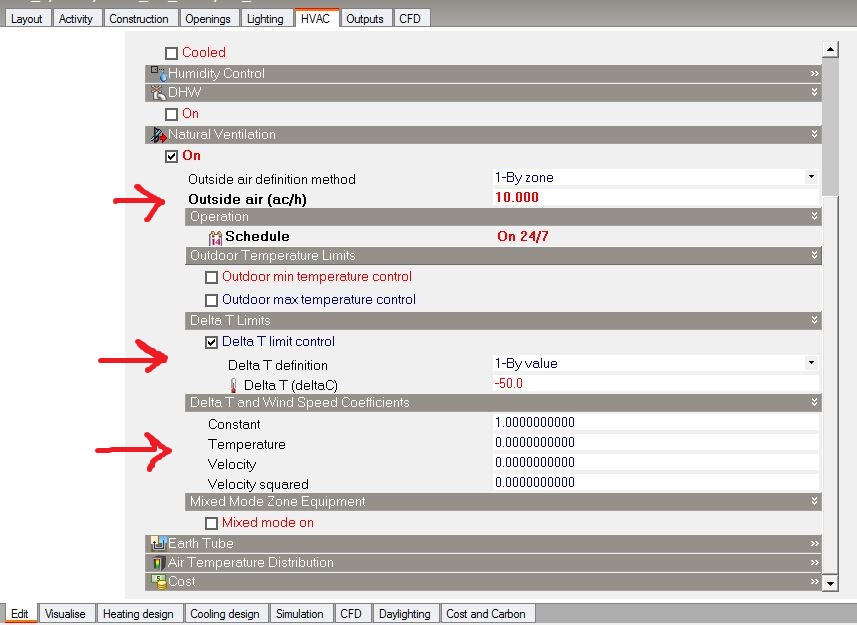The height and width of the screenshot is (625, 857).
Task: Click the Schedule calendar icon
Action: (x=215, y=237)
